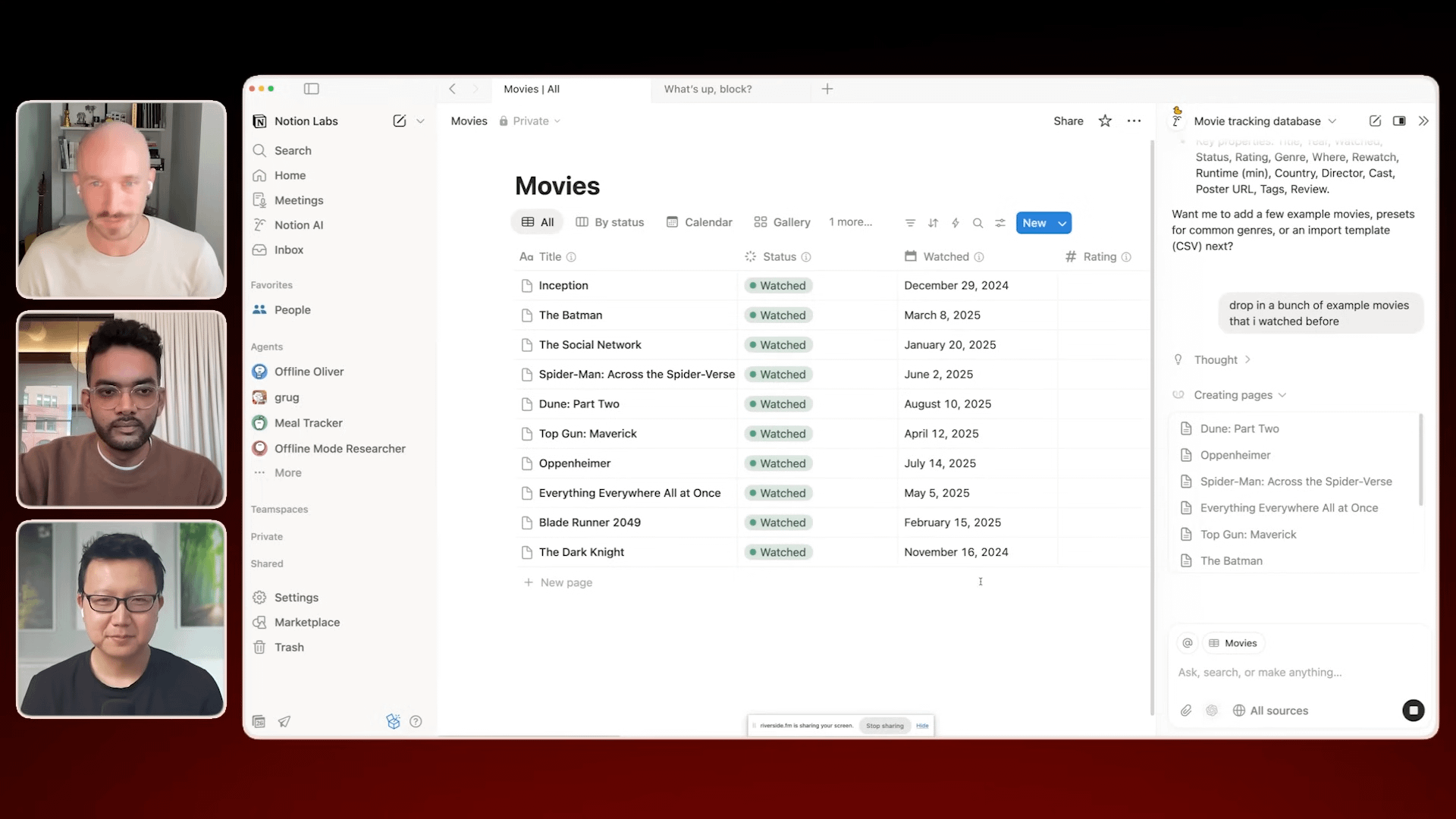Open the New button dropdown arrow
The height and width of the screenshot is (819, 1456).
[x=1062, y=223]
